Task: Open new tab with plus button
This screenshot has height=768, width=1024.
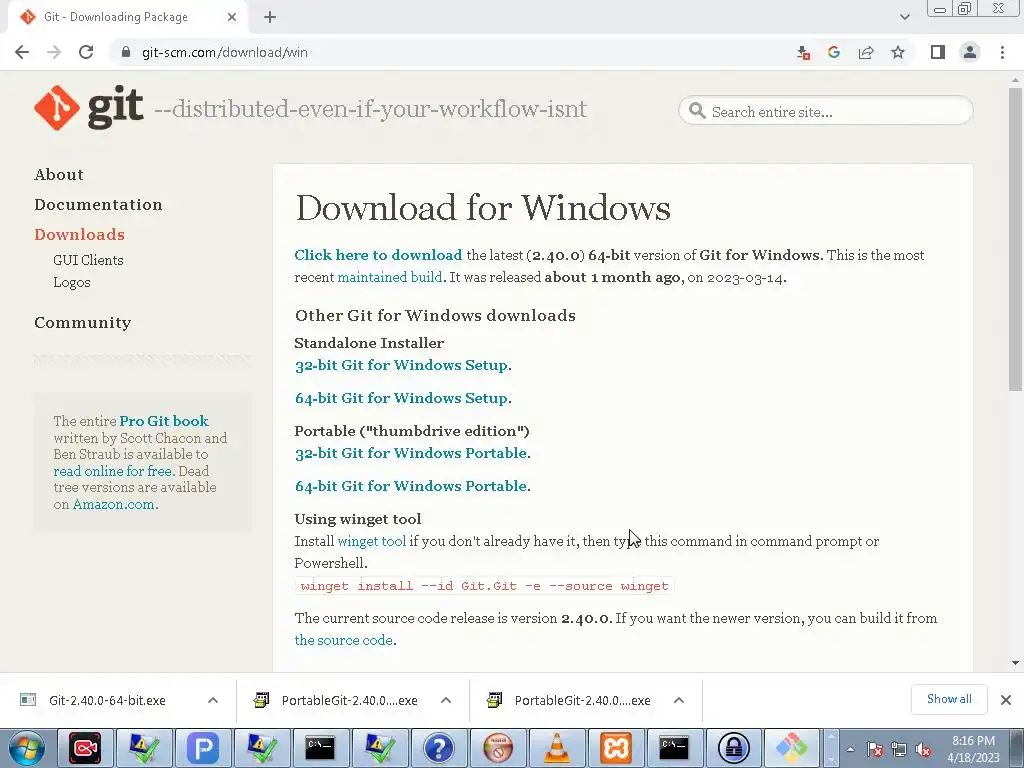Action: 270,17
